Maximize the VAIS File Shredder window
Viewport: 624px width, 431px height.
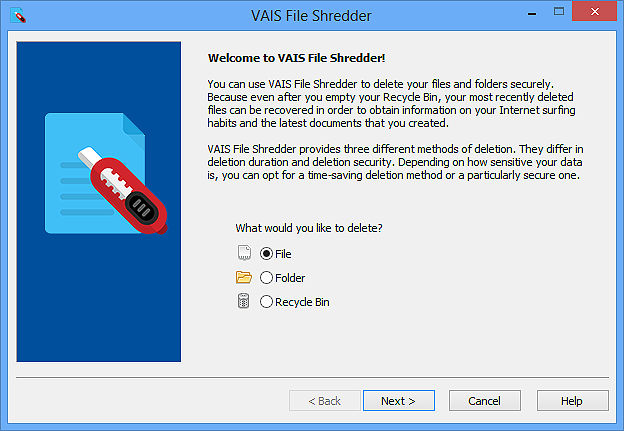pyautogui.click(x=559, y=12)
